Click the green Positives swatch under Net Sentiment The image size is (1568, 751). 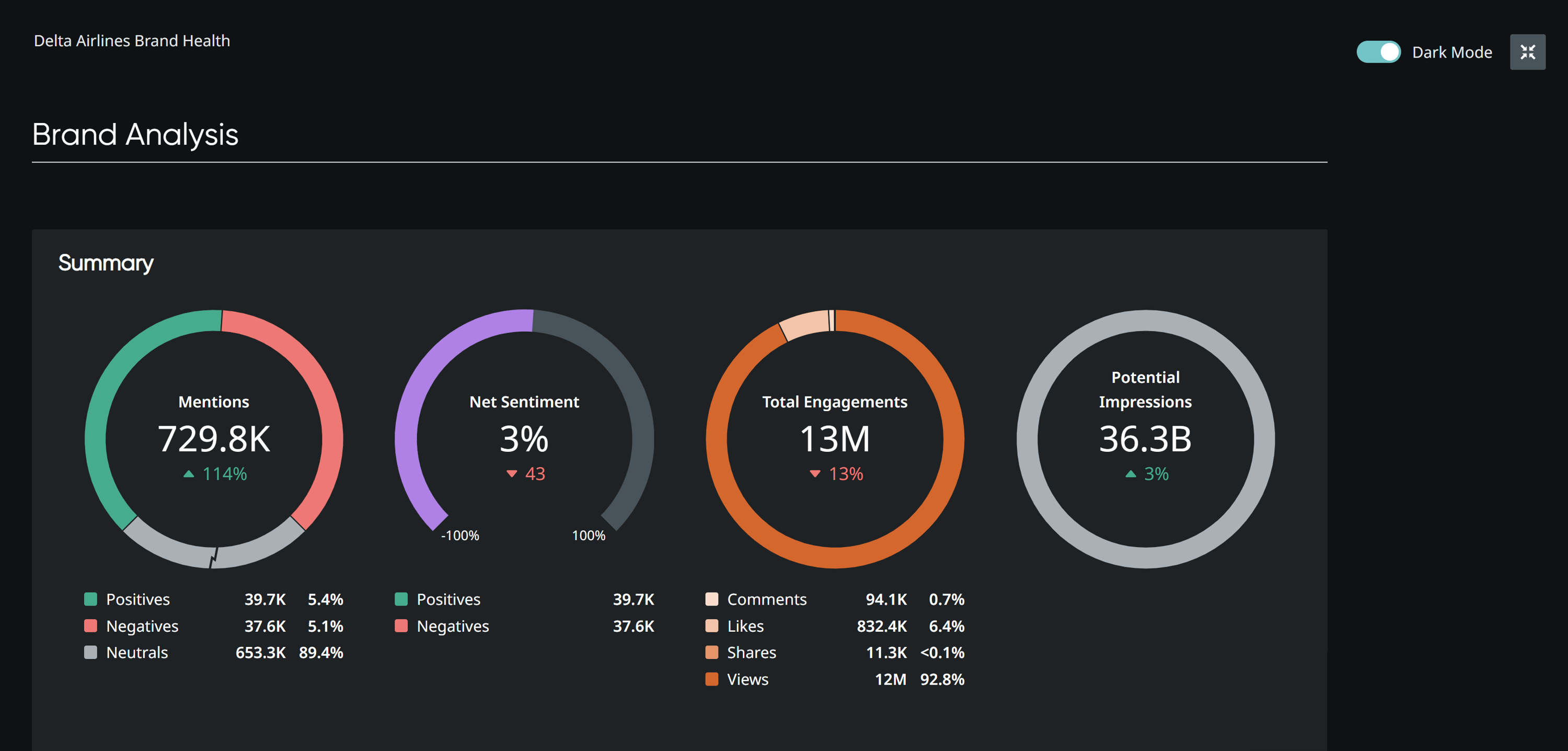click(401, 599)
